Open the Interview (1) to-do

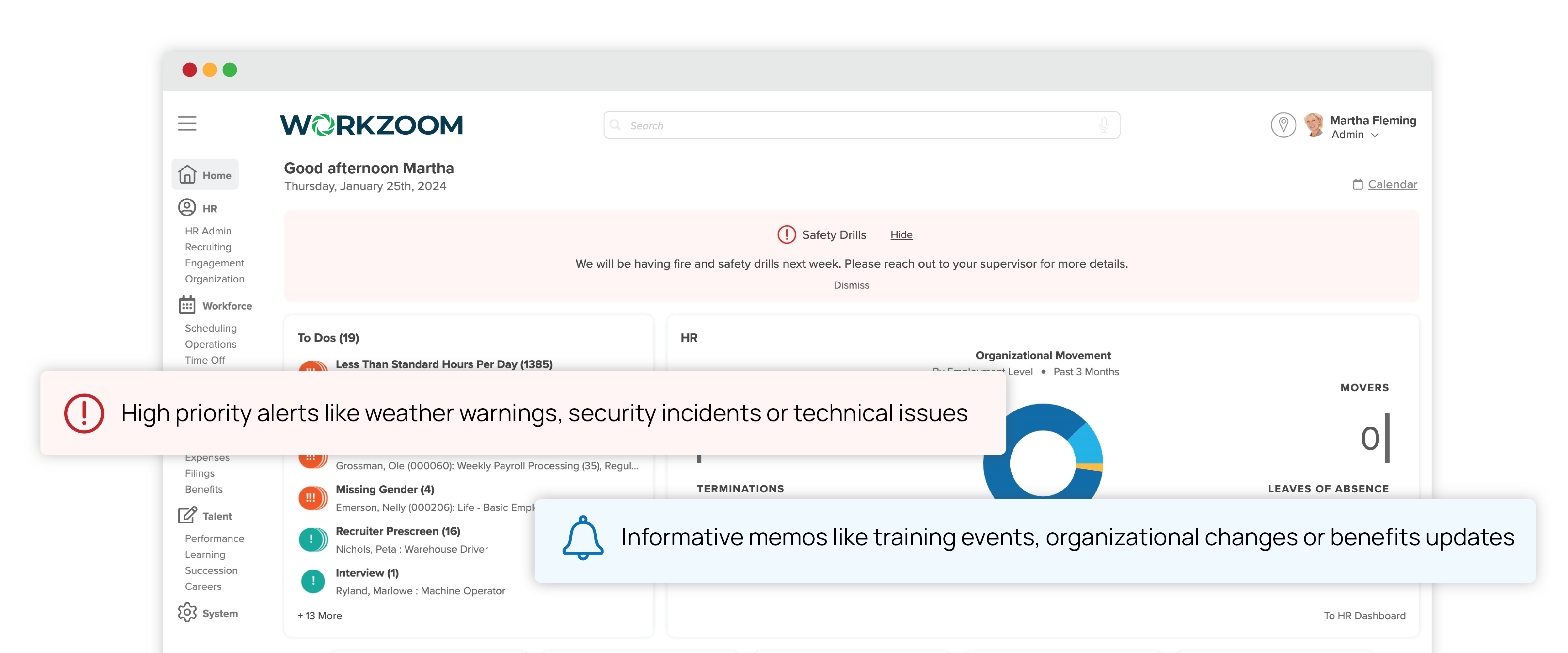coord(367,573)
